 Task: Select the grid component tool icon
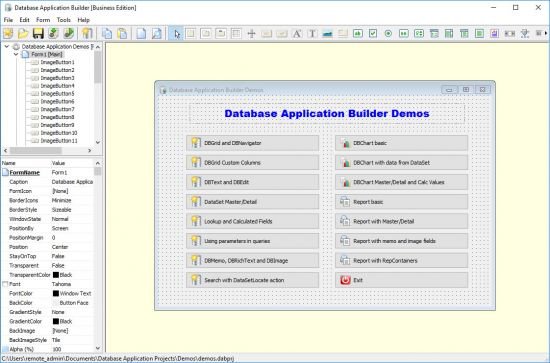[x=236, y=34]
